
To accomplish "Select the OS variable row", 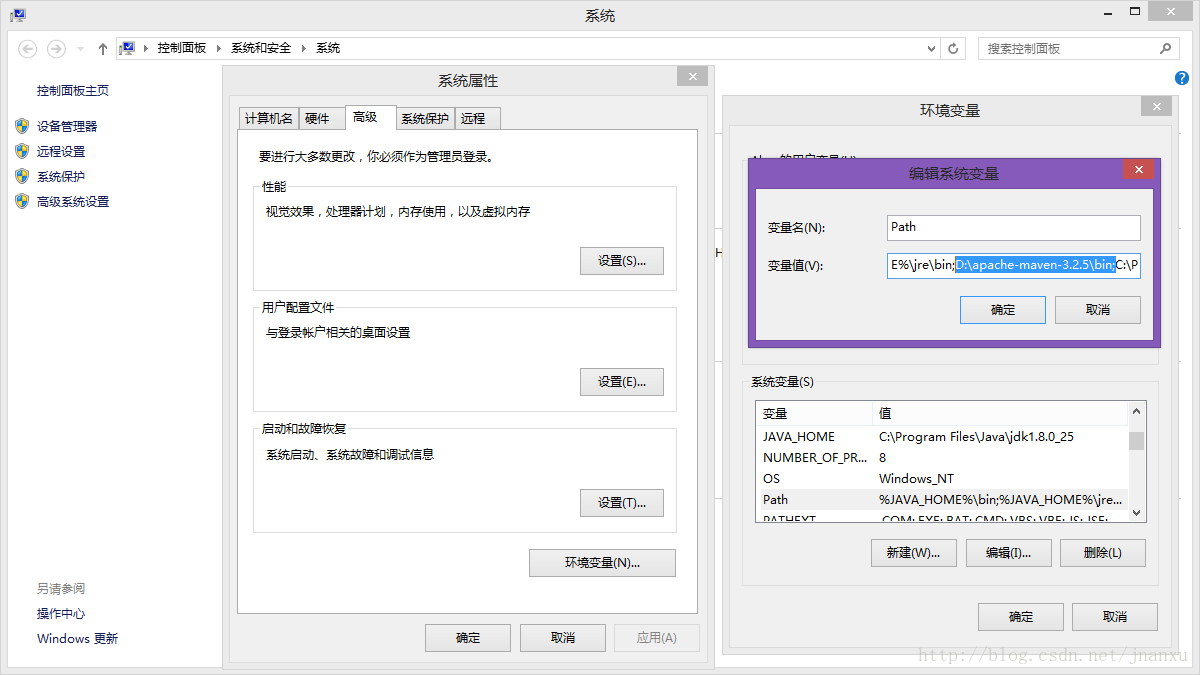I will (942, 479).
